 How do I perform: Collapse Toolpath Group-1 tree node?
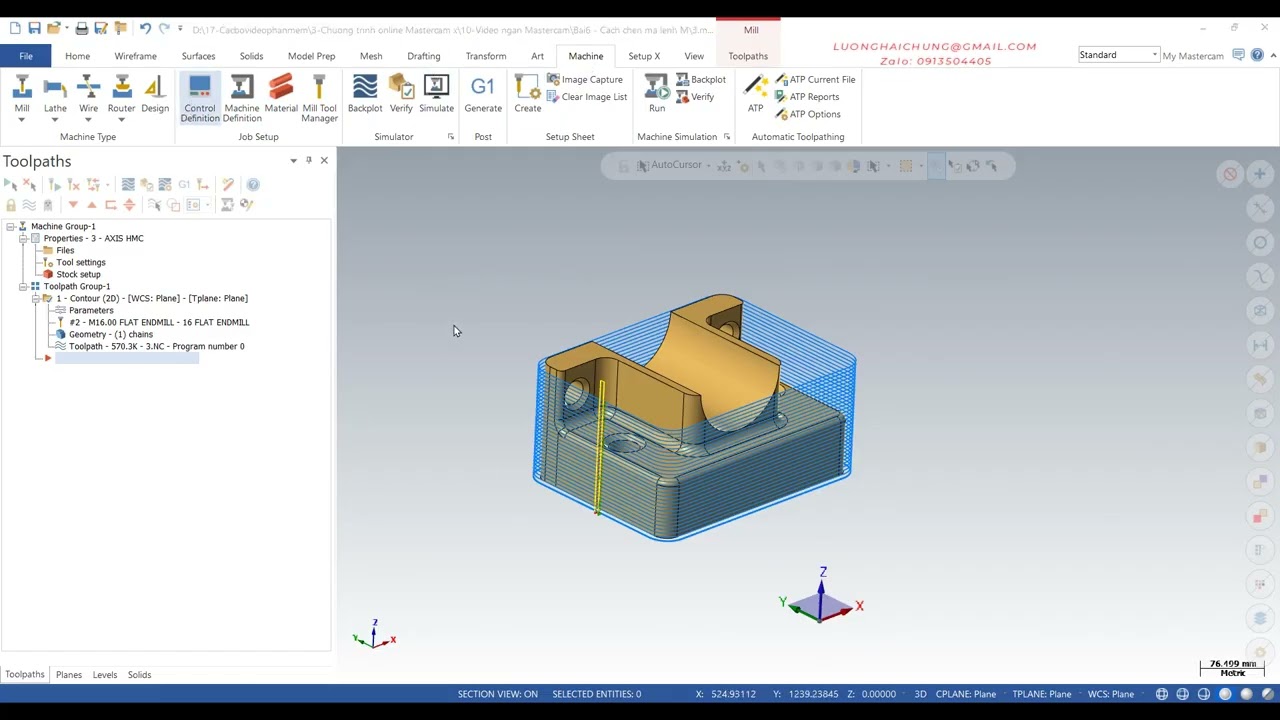coord(23,287)
